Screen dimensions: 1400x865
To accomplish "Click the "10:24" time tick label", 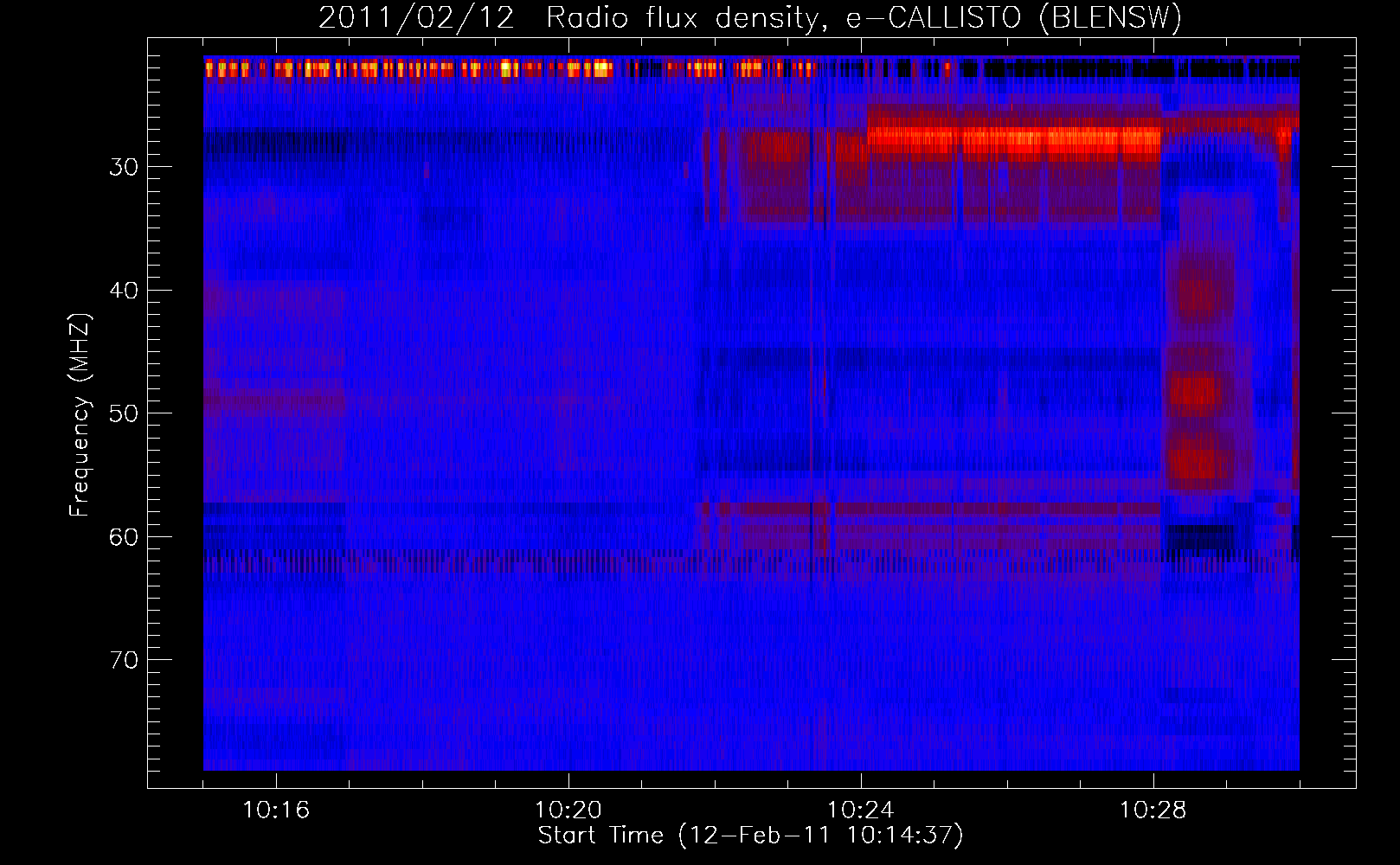I will (861, 811).
